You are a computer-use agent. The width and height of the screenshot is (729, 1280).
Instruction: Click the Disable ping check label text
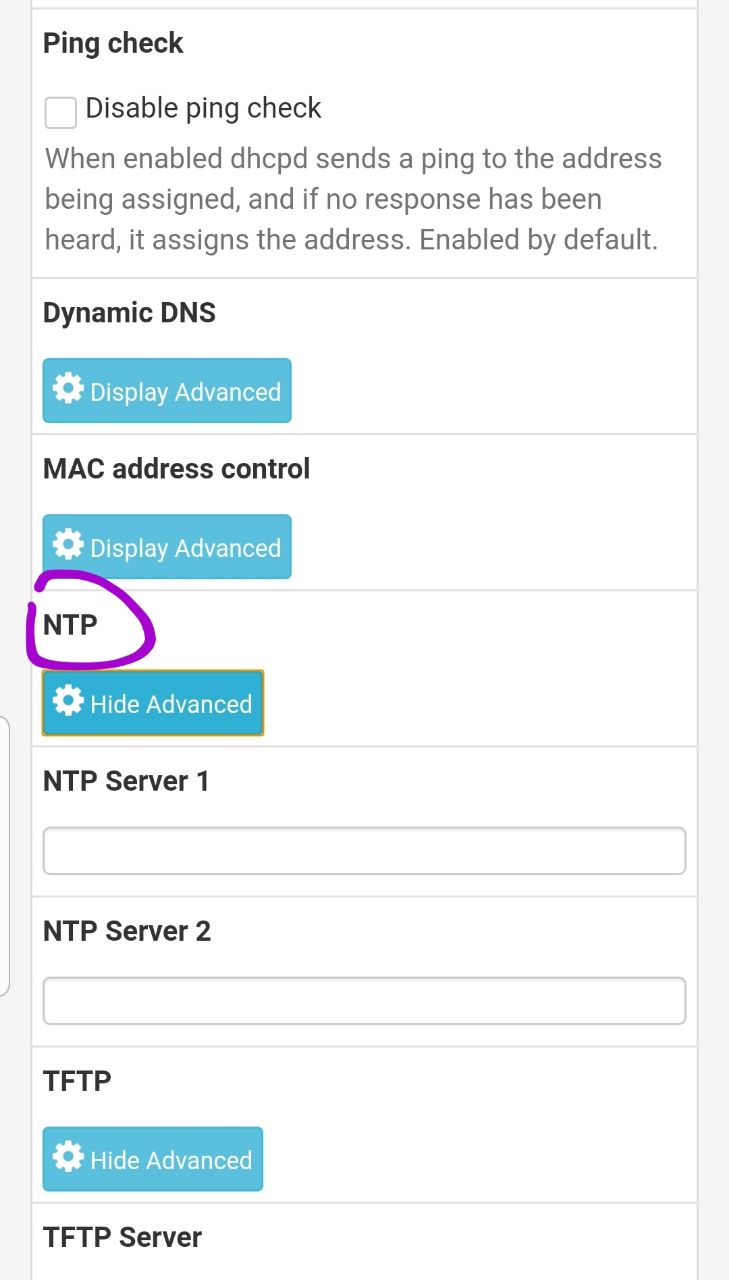[x=203, y=108]
